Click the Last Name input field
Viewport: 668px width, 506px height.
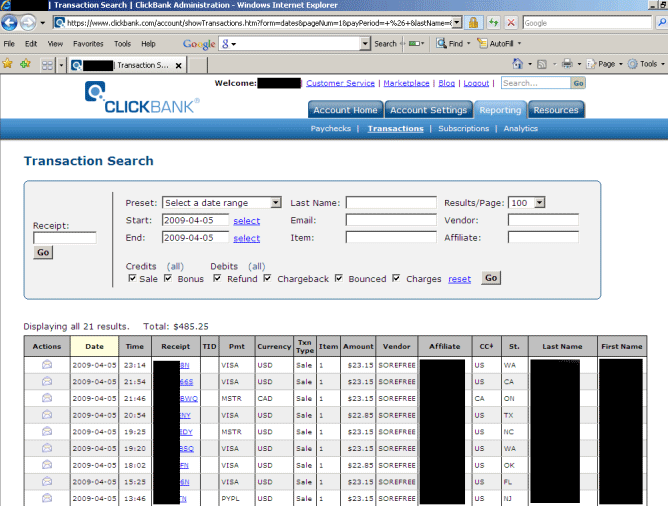[x=391, y=202]
